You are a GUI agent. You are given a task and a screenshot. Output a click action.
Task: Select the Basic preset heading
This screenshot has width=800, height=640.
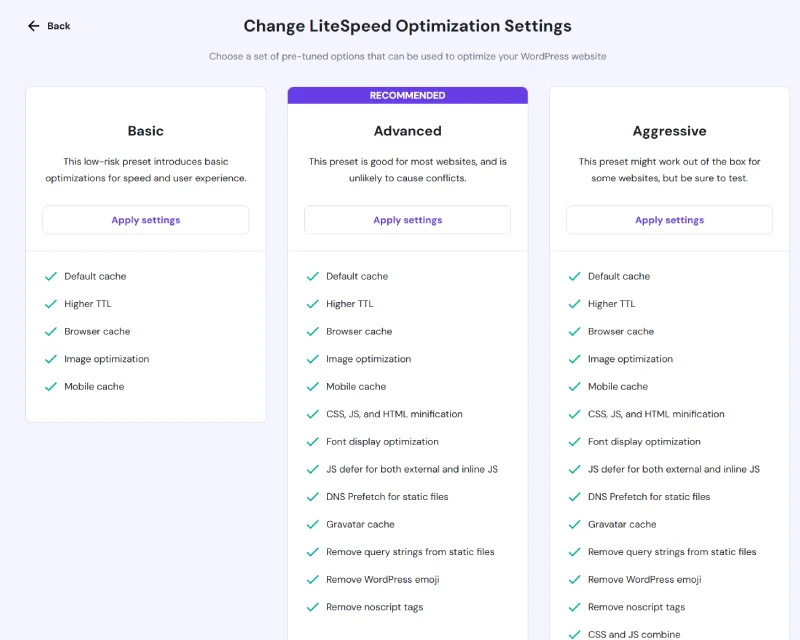click(x=145, y=131)
